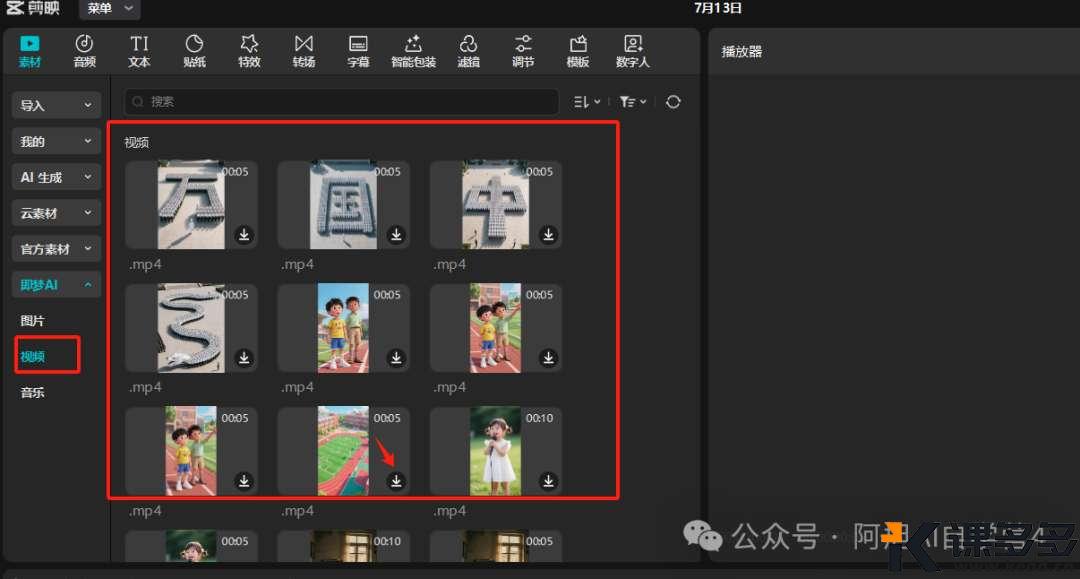Open the sort order dropdown
The height and width of the screenshot is (579, 1080).
click(x=587, y=102)
